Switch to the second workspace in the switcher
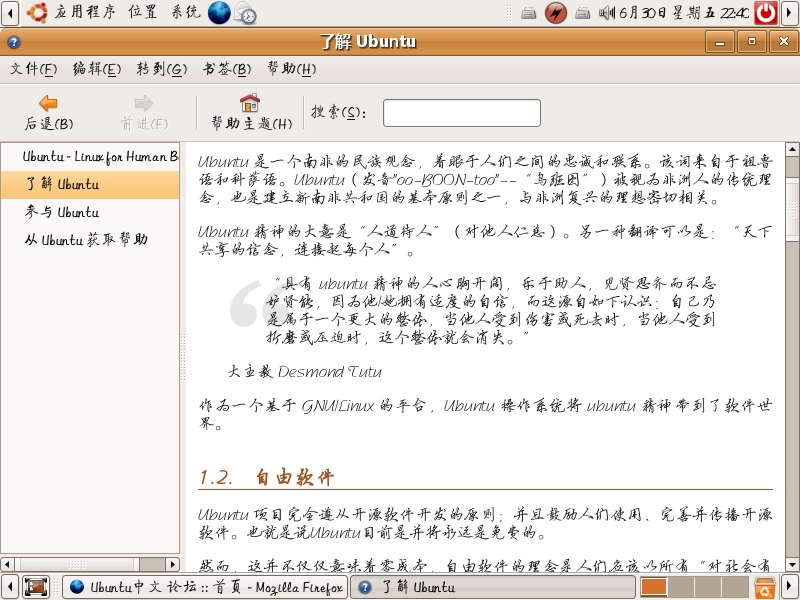This screenshot has width=800, height=600. 681,587
